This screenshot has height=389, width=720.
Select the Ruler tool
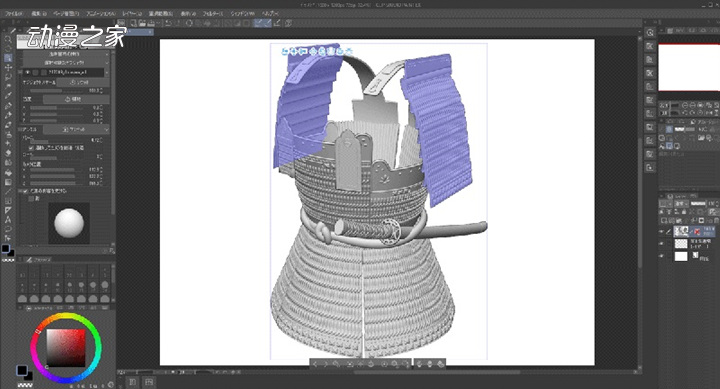(8, 210)
